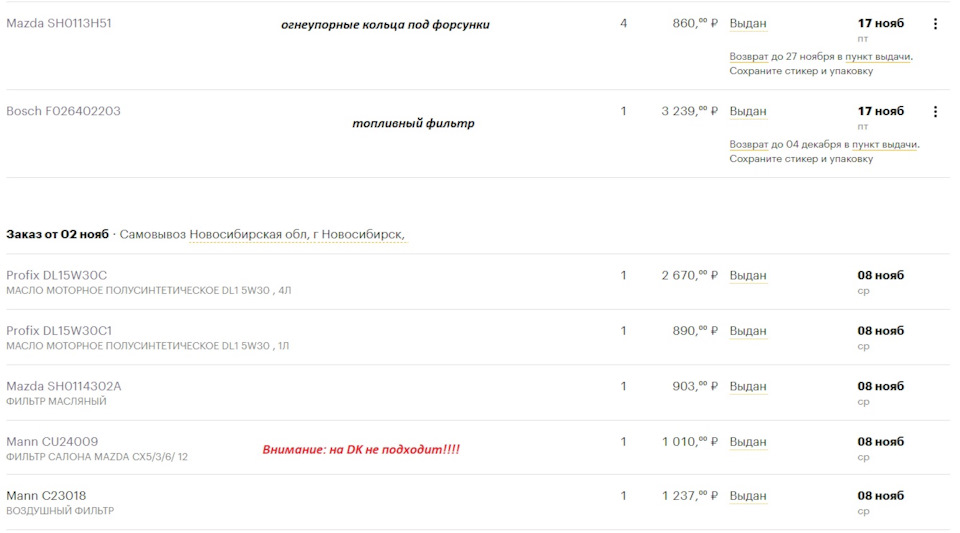960x533 pixels.
Task: Open three-dot menu for Bosch F026402203
Action: 935,111
